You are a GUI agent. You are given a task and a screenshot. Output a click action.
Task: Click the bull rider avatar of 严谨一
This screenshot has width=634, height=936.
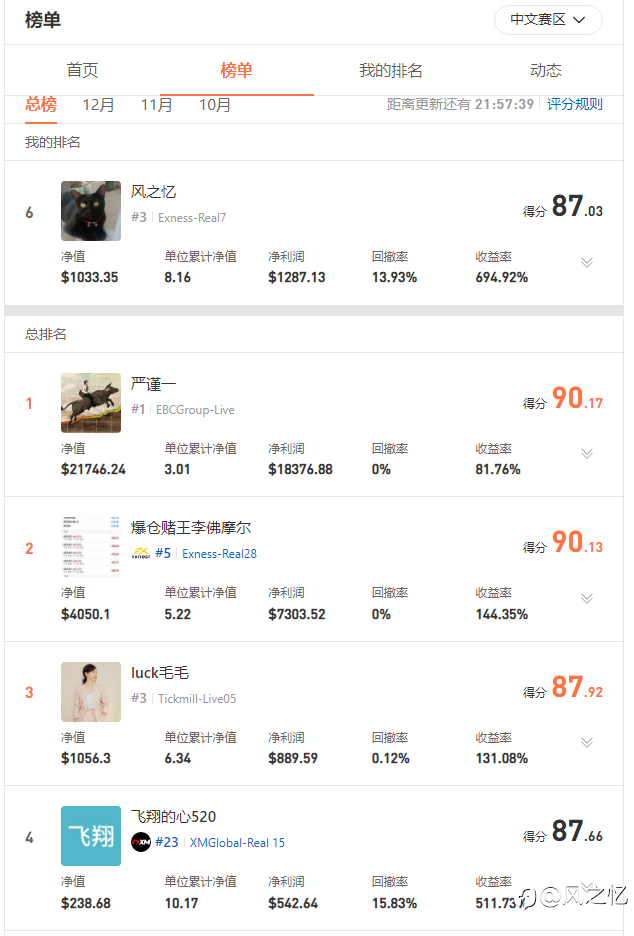tap(91, 403)
